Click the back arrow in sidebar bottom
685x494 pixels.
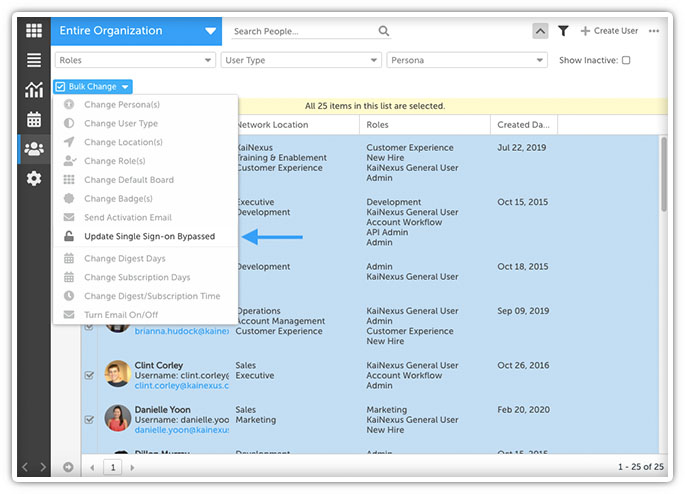[x=25, y=467]
